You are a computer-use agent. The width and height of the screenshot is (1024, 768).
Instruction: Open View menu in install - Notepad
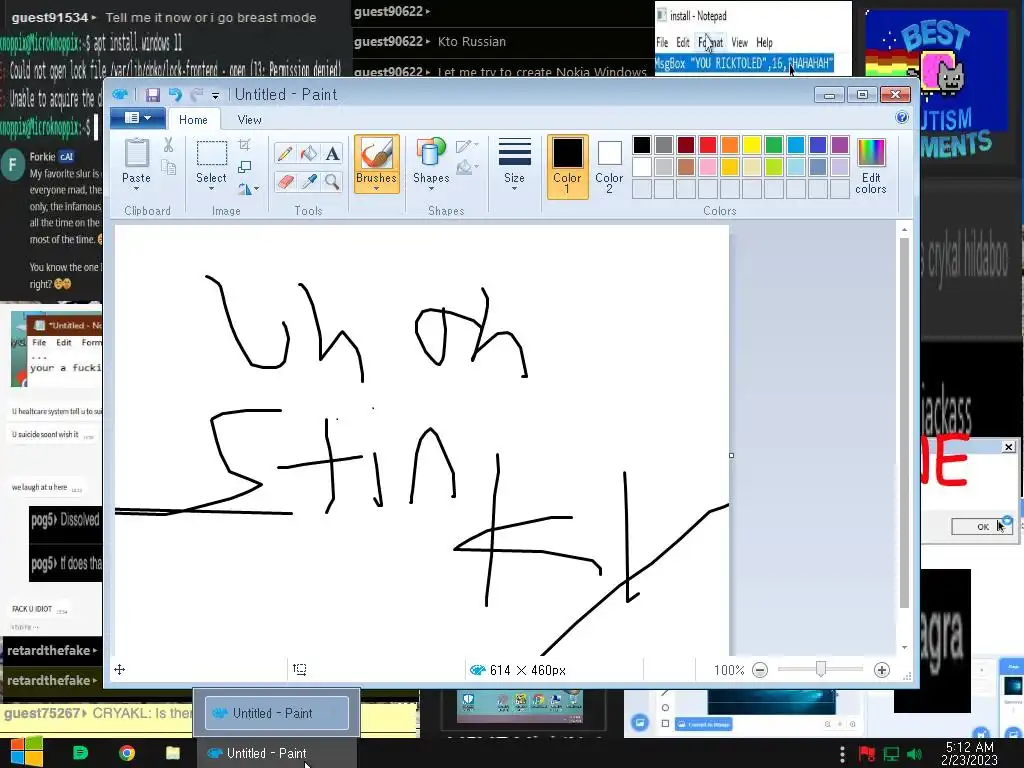pos(739,42)
